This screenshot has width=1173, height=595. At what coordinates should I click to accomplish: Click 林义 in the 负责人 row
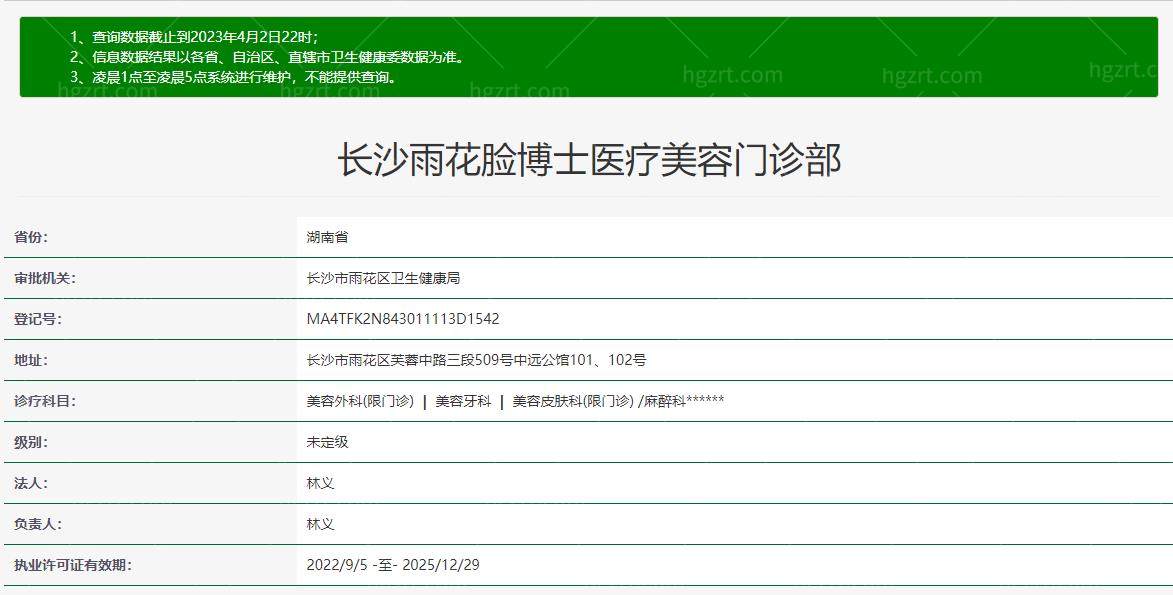point(320,525)
